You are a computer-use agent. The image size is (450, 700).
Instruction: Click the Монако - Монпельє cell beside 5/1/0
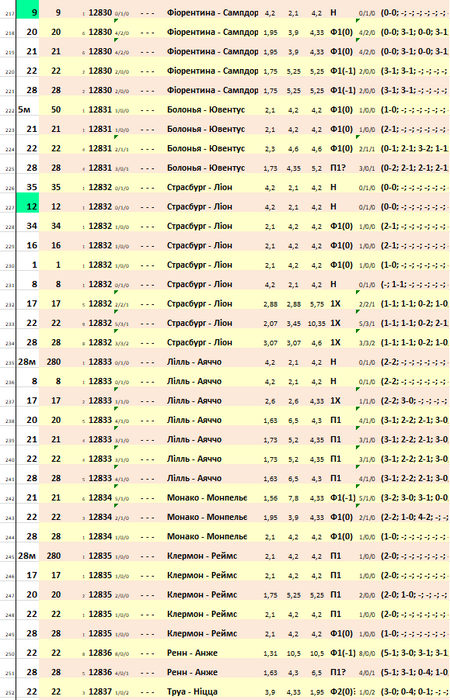pos(207,498)
